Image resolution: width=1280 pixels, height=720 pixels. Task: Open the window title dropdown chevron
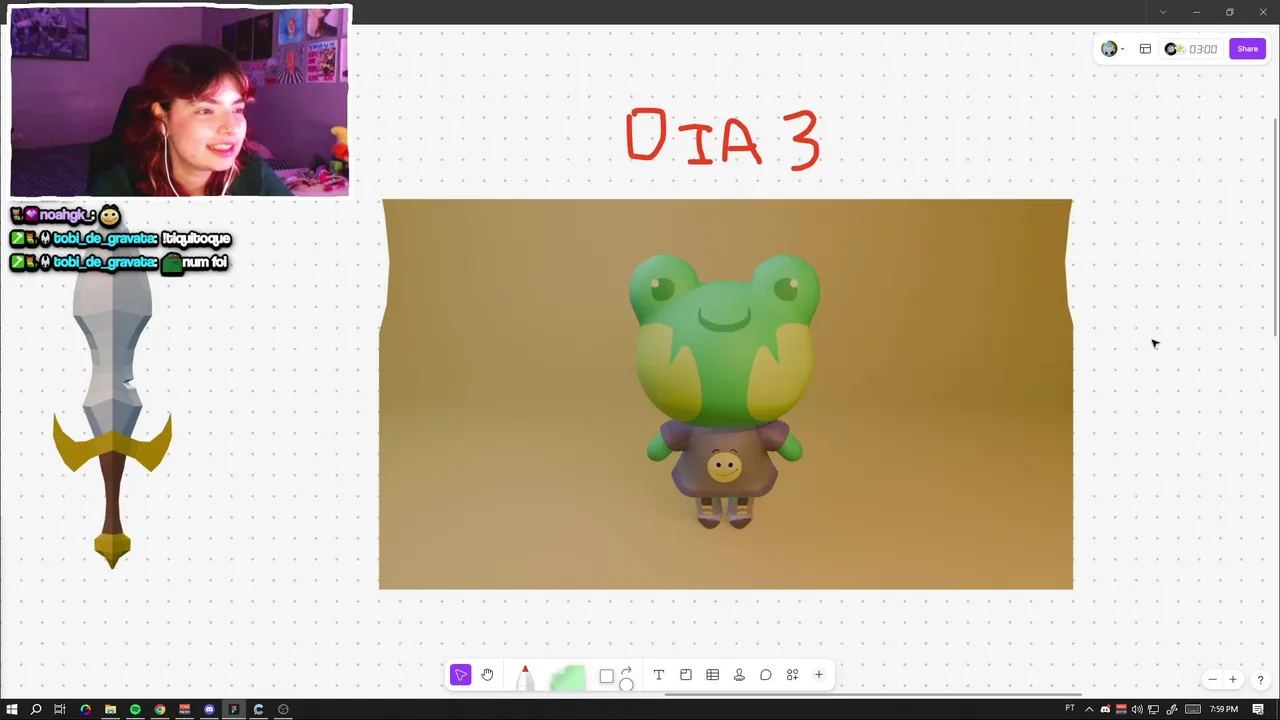[1162, 12]
